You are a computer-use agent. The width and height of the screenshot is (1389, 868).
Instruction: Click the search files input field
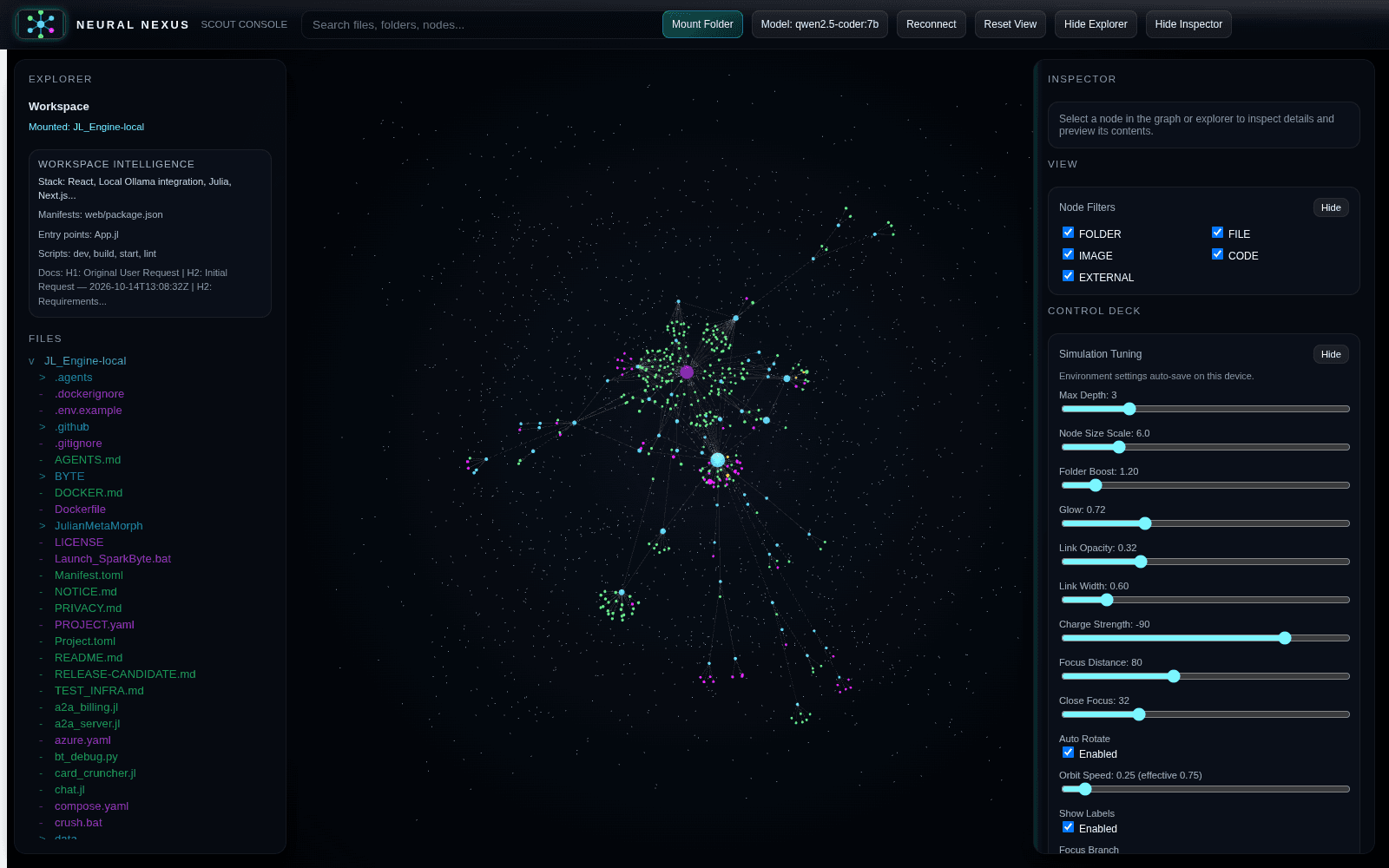[480, 24]
